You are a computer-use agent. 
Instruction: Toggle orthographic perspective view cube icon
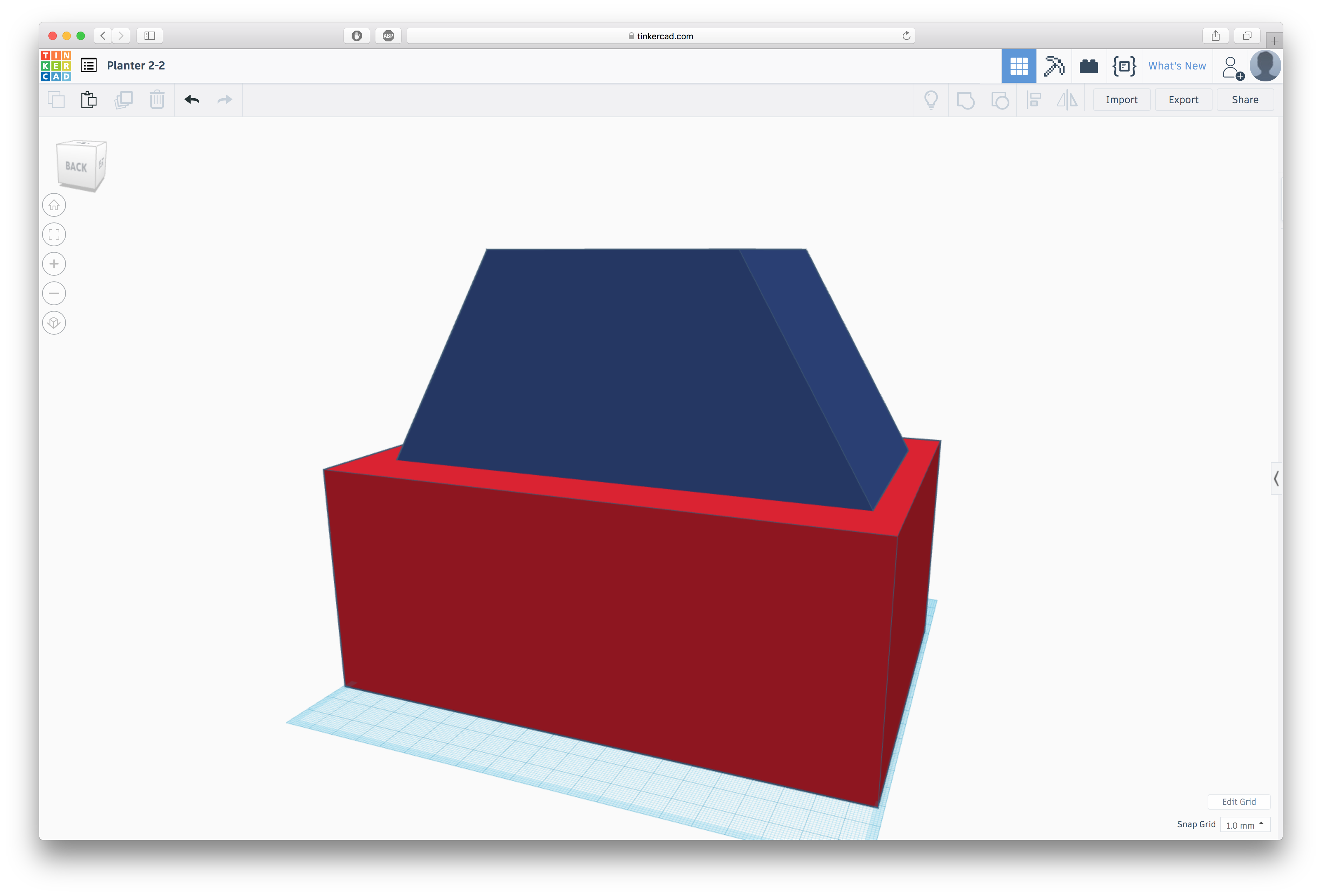point(54,323)
